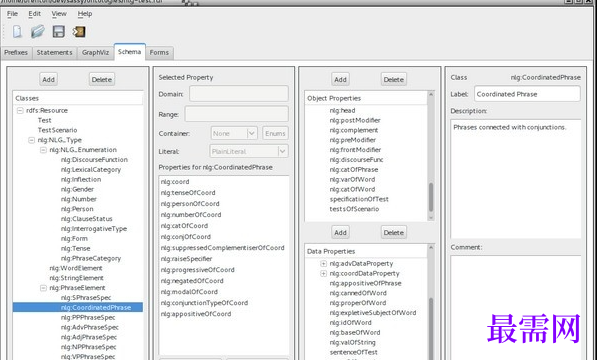Open the File menu
The width and height of the screenshot is (599, 360).
[x=12, y=14]
